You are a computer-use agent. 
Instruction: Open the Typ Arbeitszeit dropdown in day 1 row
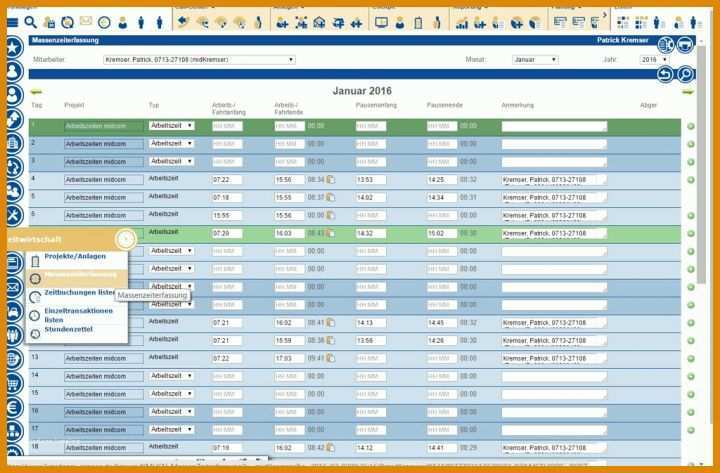tap(171, 125)
